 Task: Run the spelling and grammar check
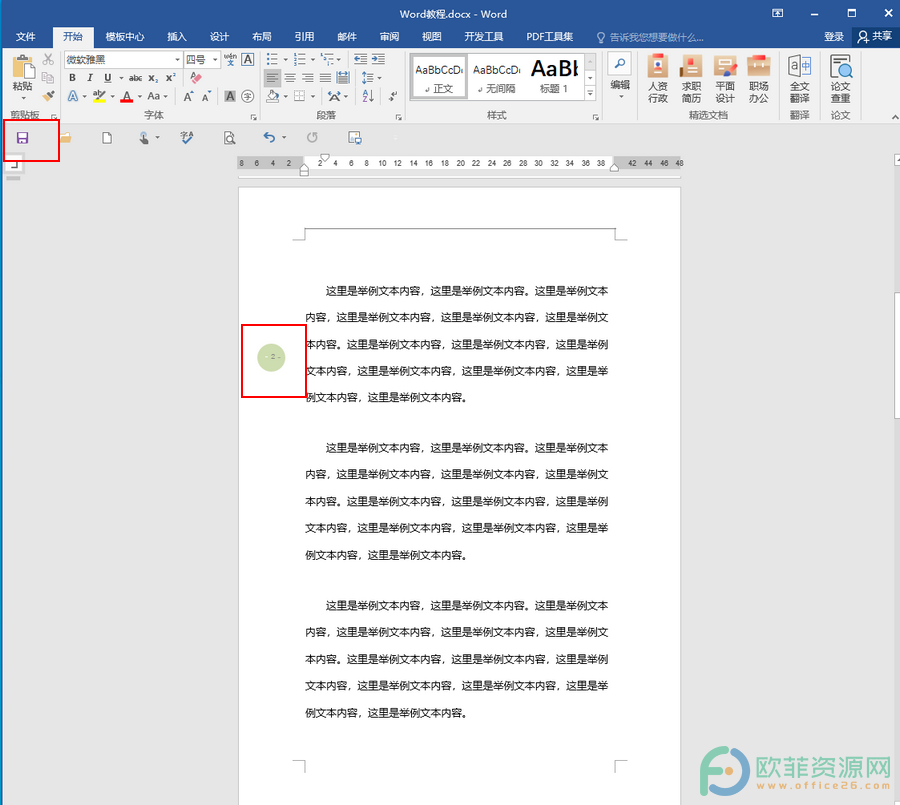187,138
